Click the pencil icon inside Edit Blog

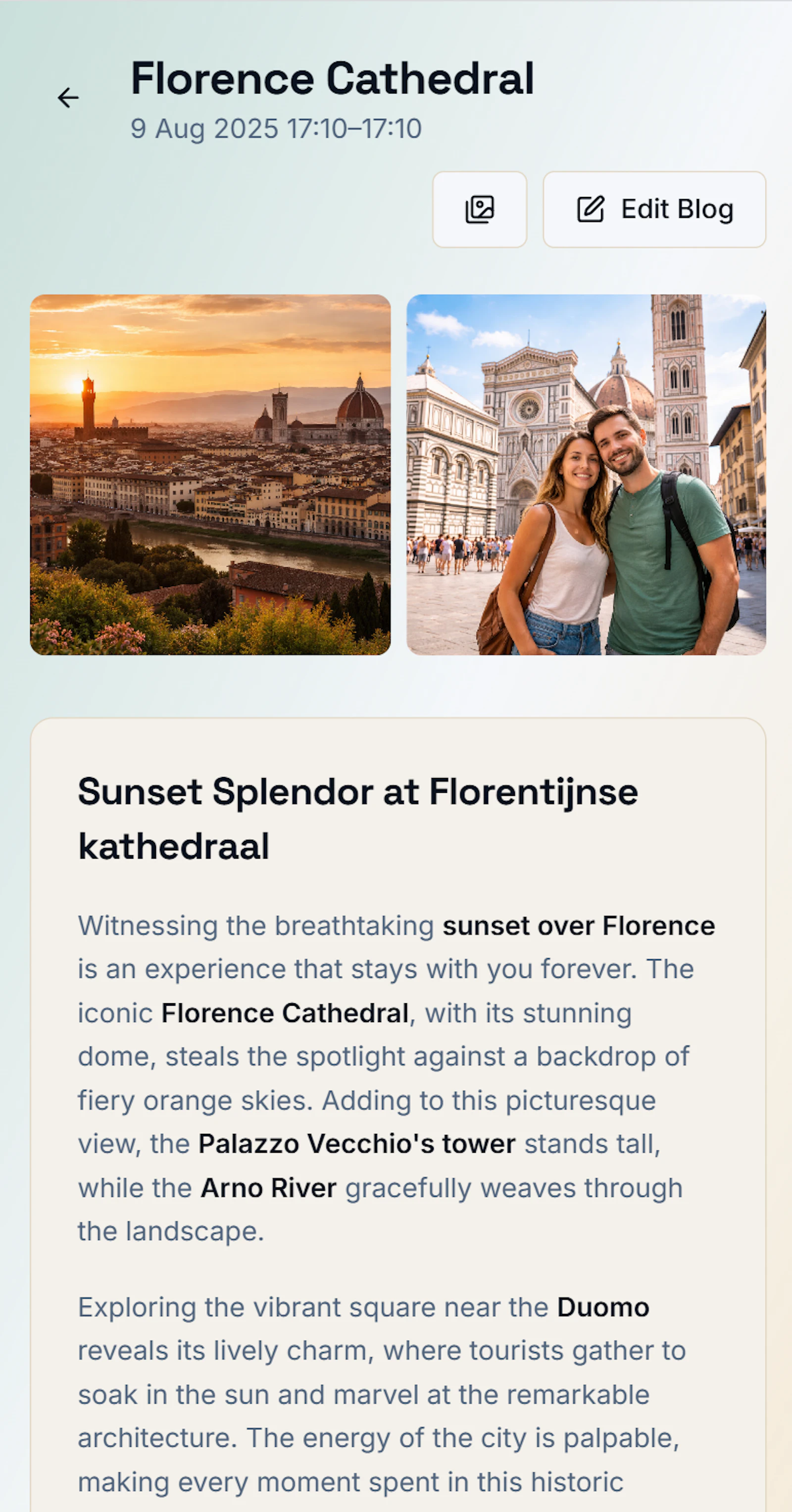[x=590, y=209]
